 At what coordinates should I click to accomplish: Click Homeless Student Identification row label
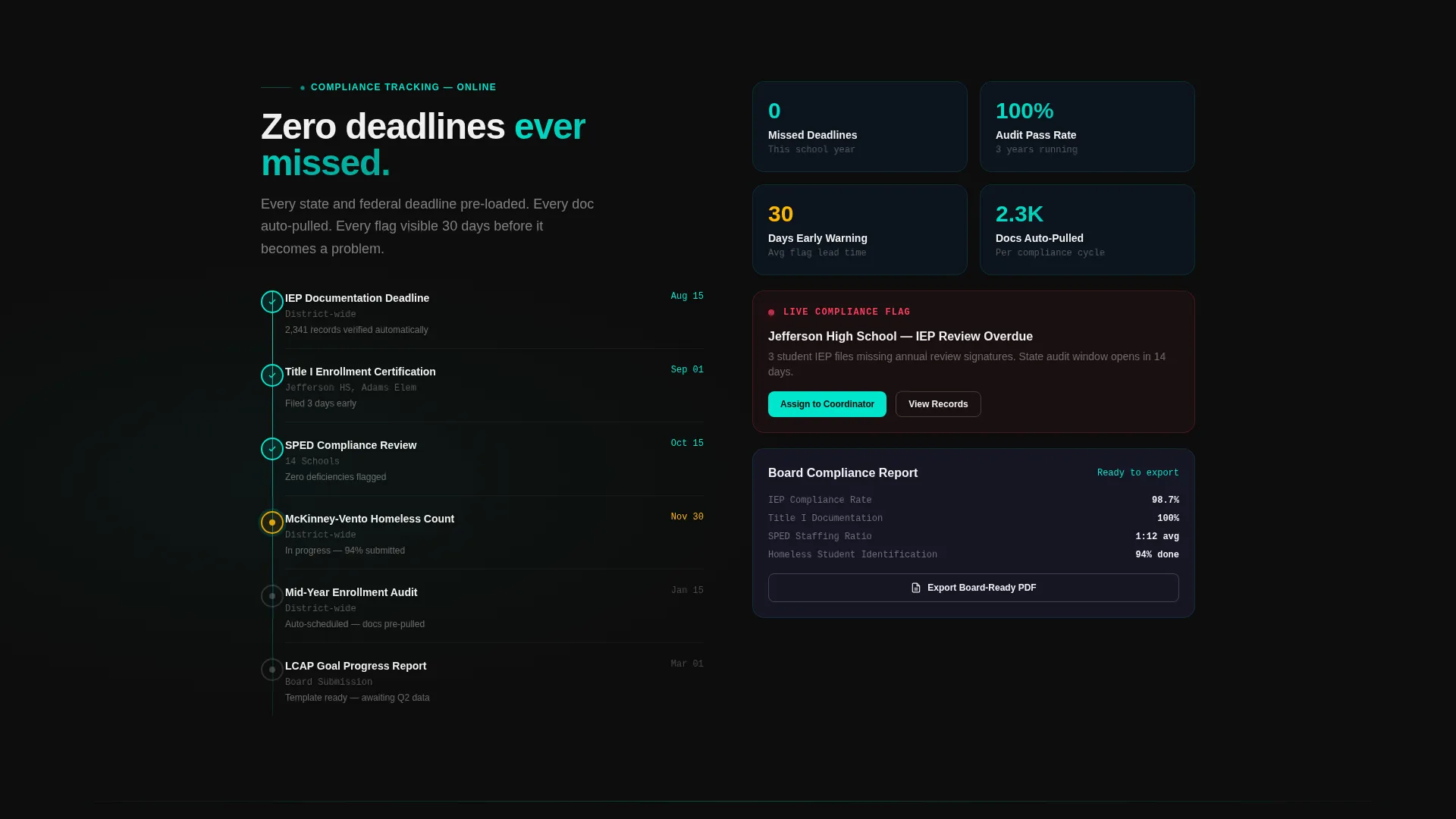tap(852, 555)
